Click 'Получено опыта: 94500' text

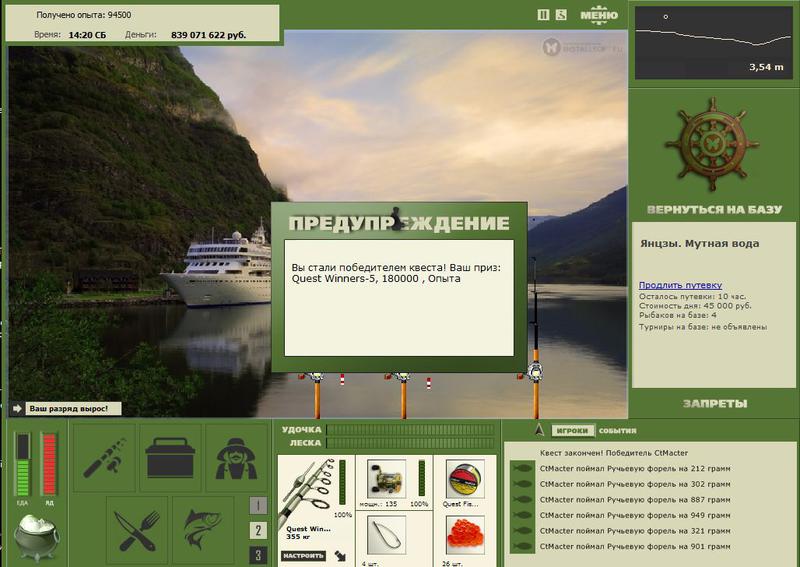tap(84, 15)
